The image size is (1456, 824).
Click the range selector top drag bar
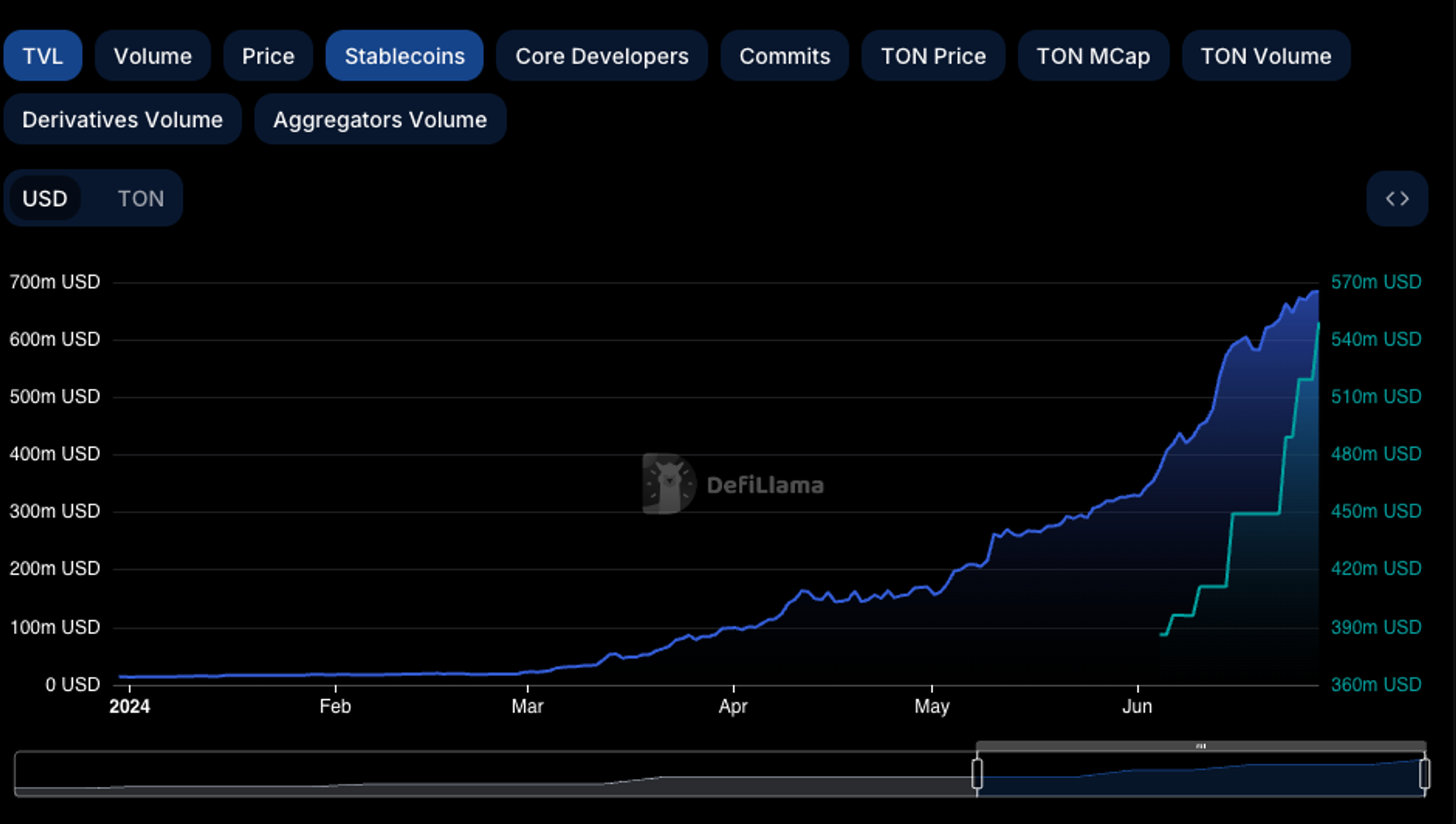click(x=1200, y=746)
